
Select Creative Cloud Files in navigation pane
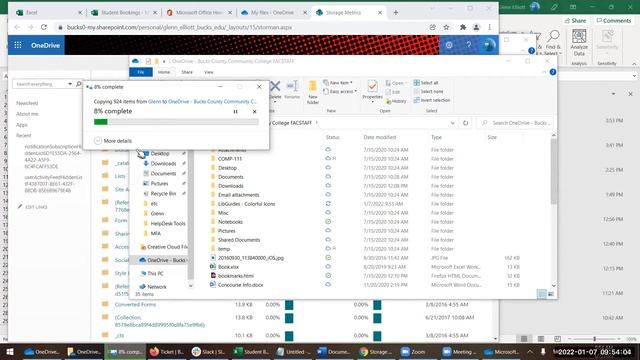pos(163,247)
